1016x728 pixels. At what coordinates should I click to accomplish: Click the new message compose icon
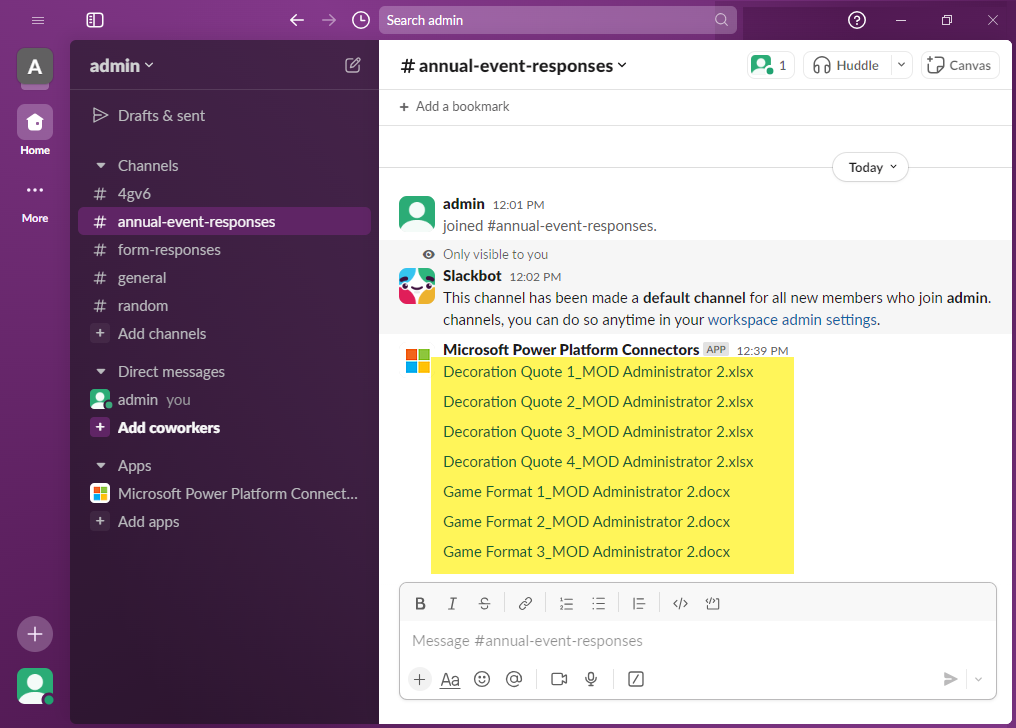click(353, 65)
